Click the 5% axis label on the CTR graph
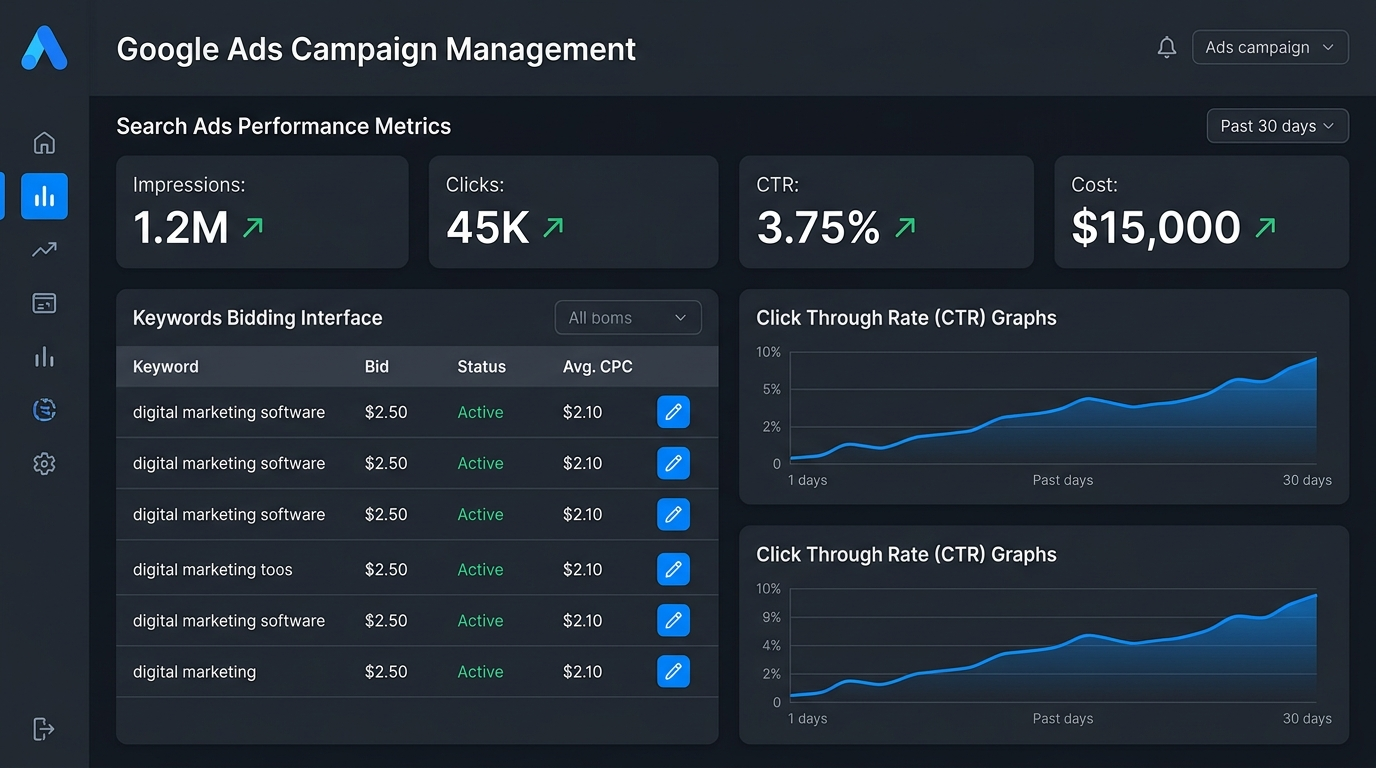The width and height of the screenshot is (1376, 768). click(x=771, y=389)
